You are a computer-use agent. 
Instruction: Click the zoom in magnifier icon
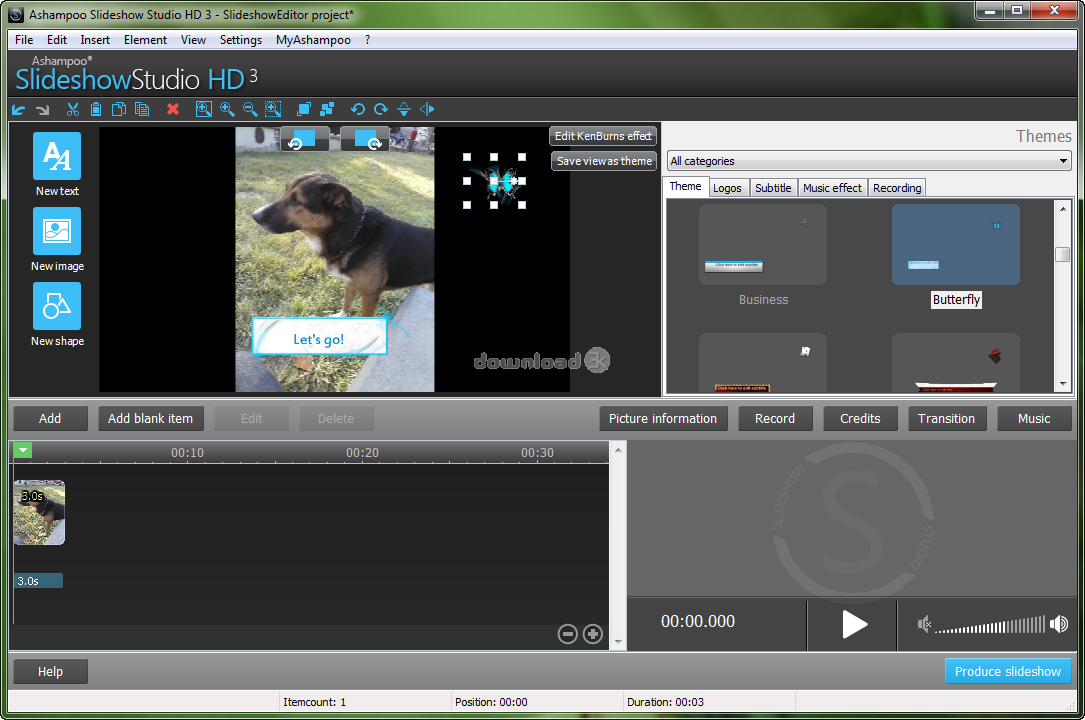click(x=227, y=109)
